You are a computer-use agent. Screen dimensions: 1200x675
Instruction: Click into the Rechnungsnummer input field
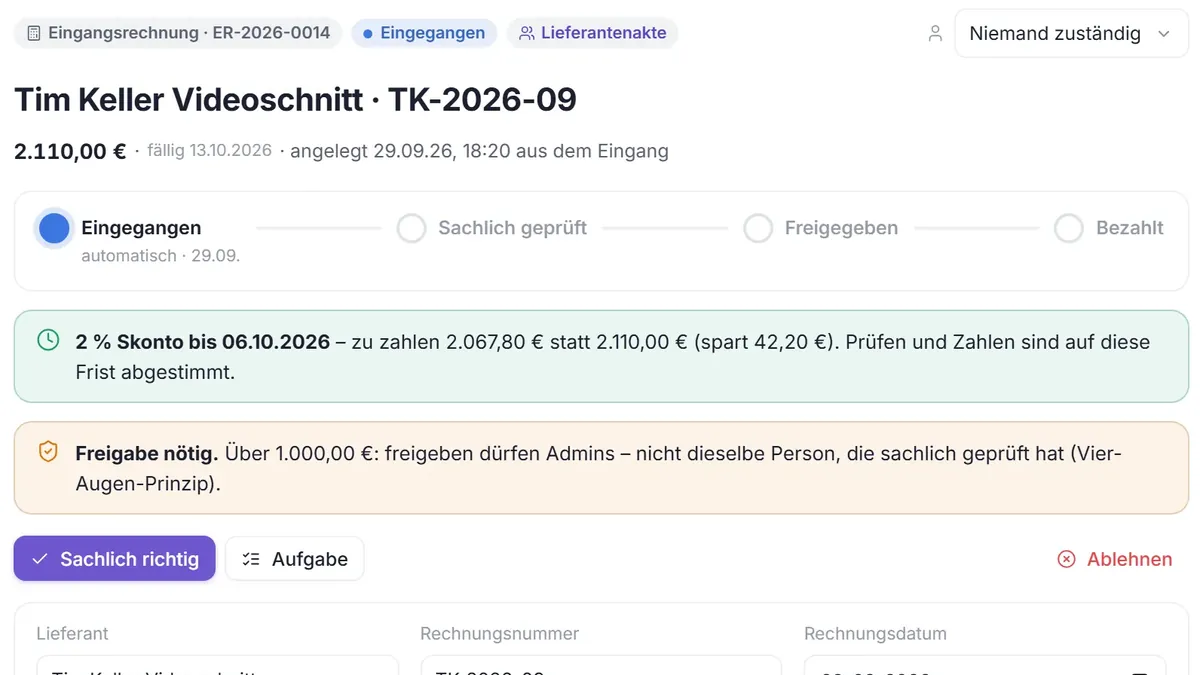click(x=601, y=666)
